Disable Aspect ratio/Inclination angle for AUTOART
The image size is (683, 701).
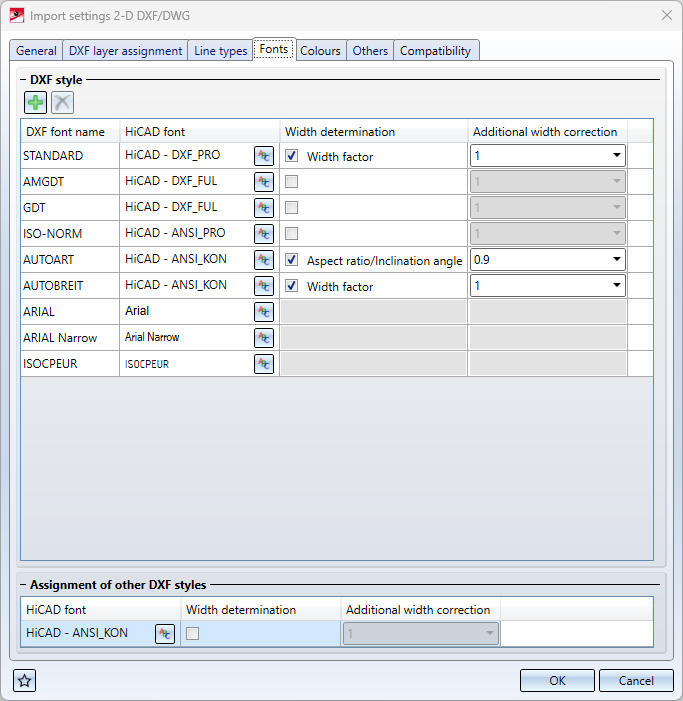pyautogui.click(x=292, y=260)
